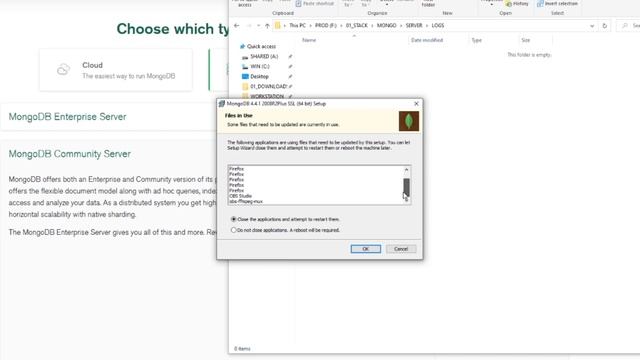Image resolution: width=640 pixels, height=360 pixels.
Task: Sort files by Type column
Action: 476,40
